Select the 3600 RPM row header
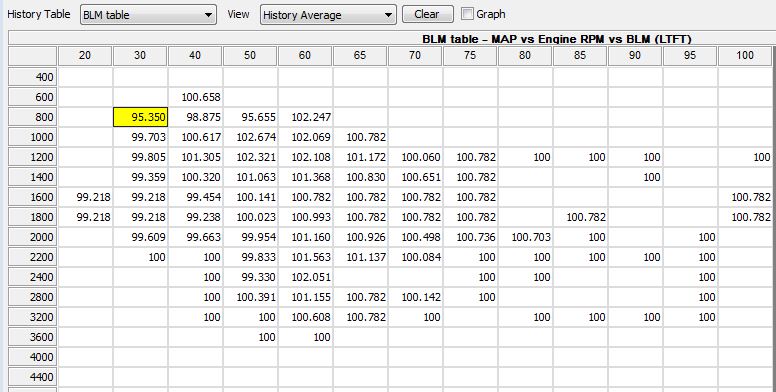The image size is (776, 392). tap(33, 337)
